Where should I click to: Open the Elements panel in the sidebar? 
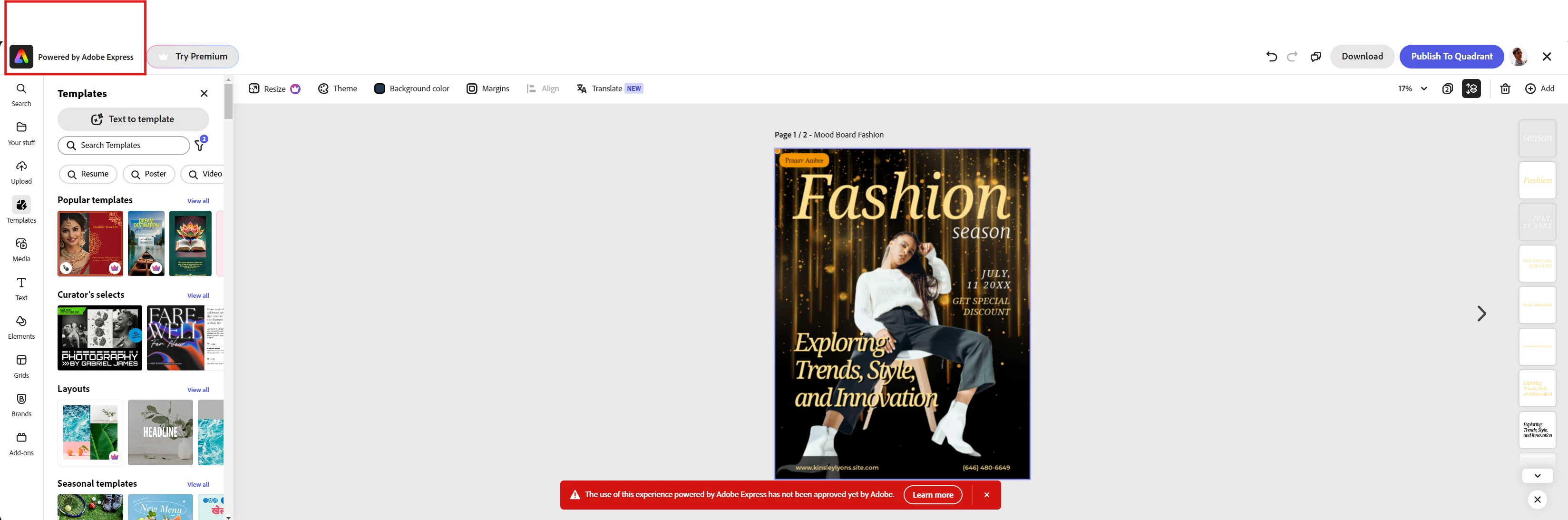click(21, 327)
